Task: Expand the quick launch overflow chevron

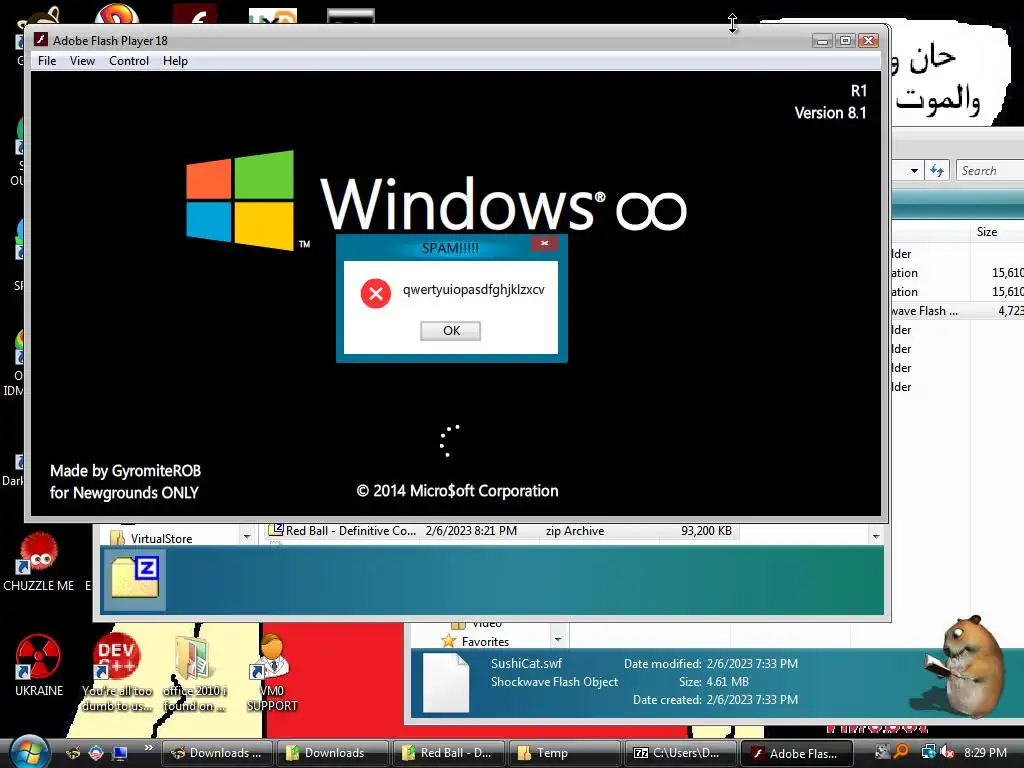Action: click(149, 748)
